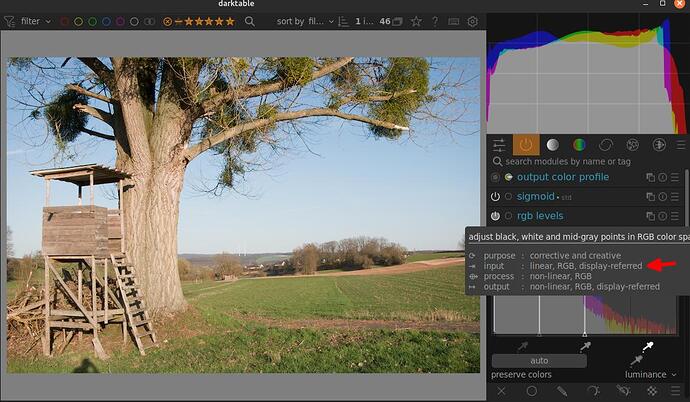Toggle the gray no-label filter circle
Image resolution: width=690 pixels, height=402 pixels.
tap(135, 21)
